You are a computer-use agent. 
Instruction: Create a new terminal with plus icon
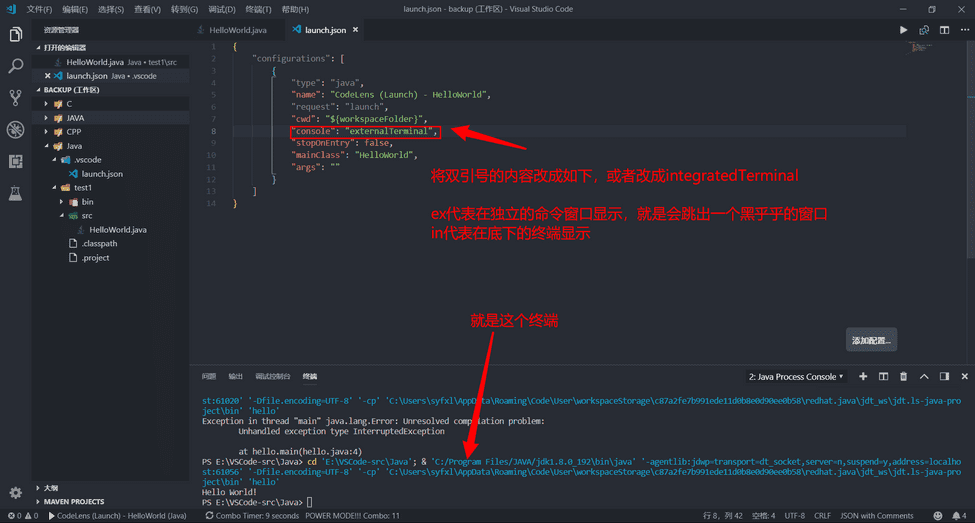pyautogui.click(x=863, y=377)
